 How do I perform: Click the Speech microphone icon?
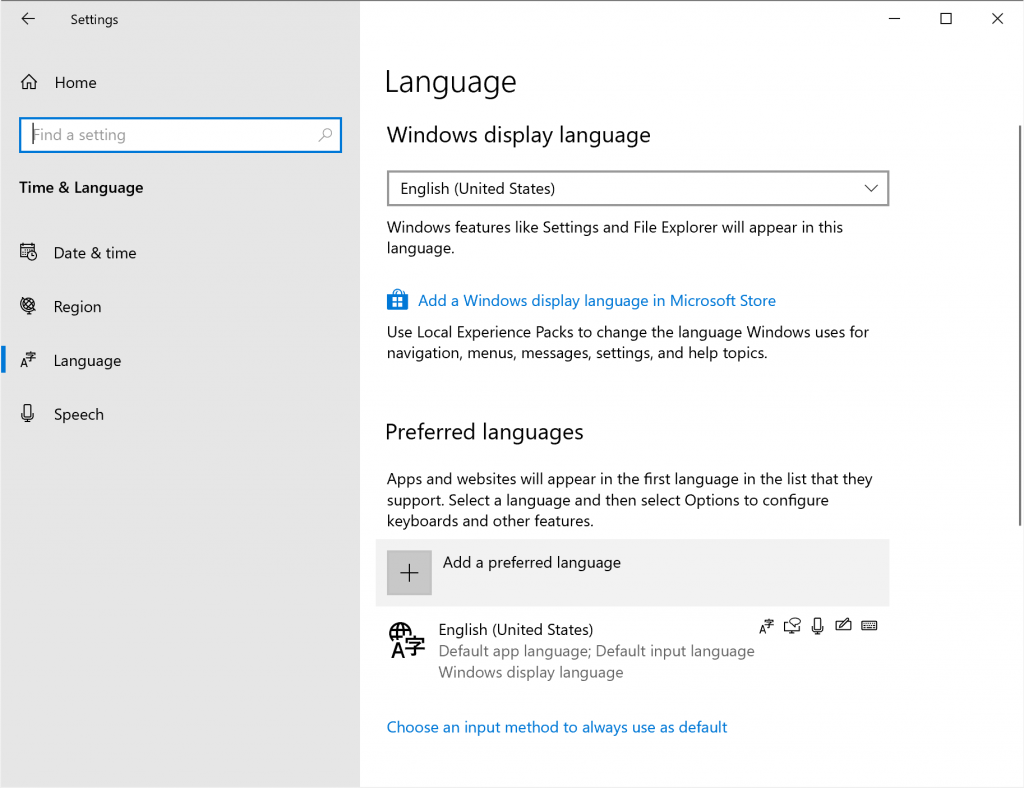(27, 413)
